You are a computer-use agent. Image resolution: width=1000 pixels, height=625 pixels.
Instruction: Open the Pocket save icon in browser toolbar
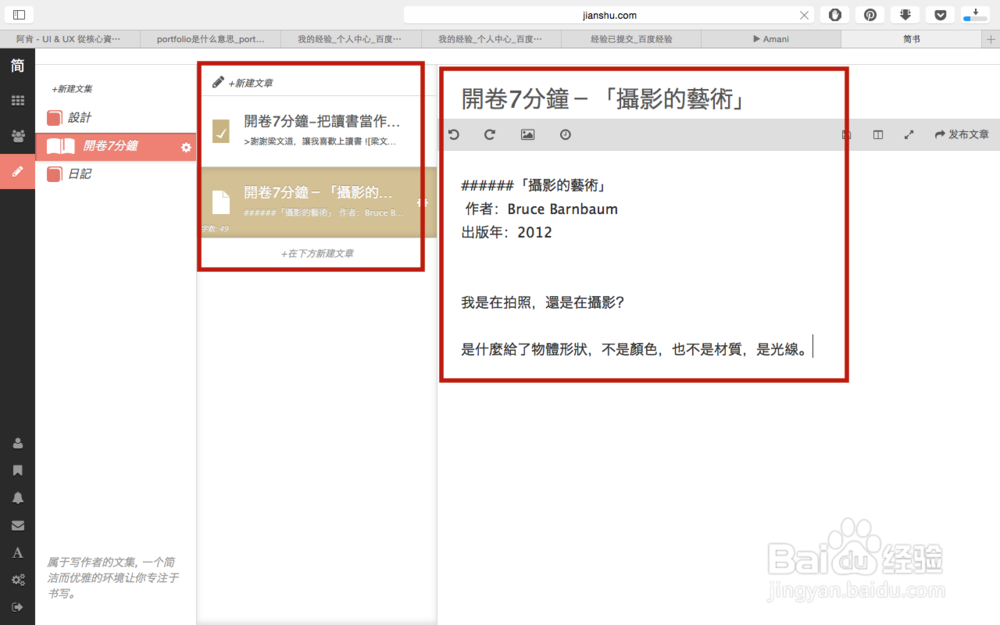940,14
